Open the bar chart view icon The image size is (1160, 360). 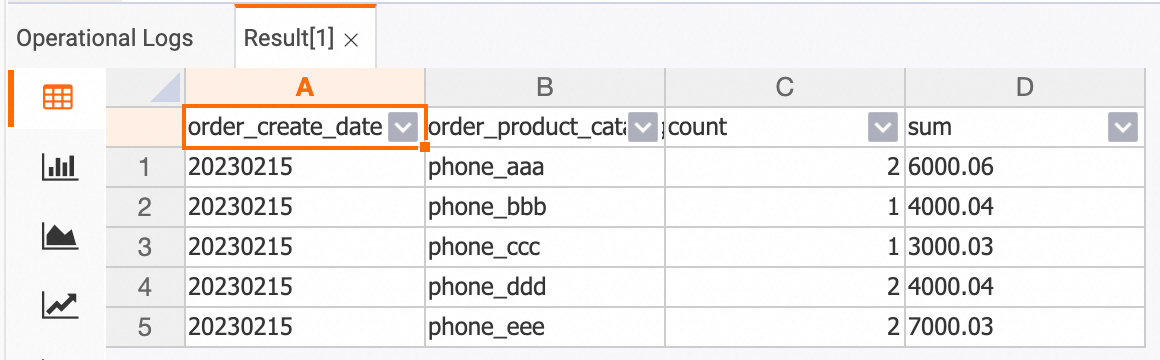(x=59, y=169)
